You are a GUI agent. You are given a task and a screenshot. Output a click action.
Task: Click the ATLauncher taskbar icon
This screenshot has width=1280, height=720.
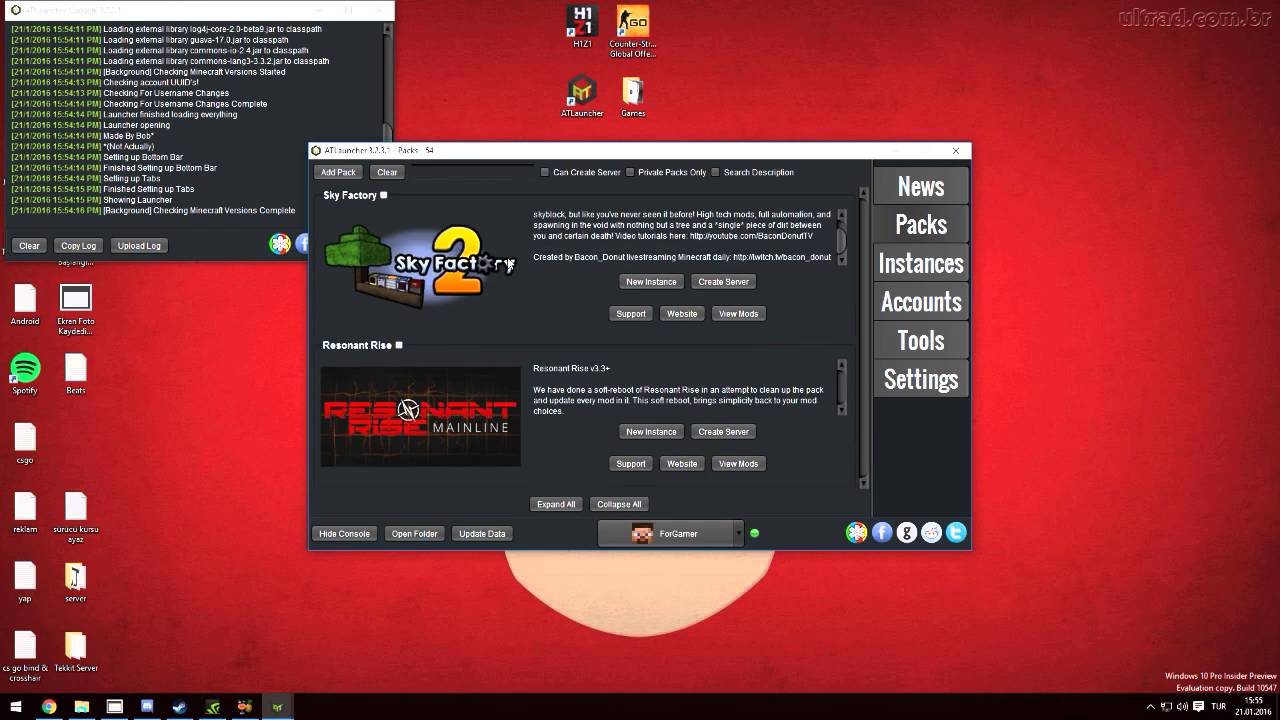coord(278,707)
